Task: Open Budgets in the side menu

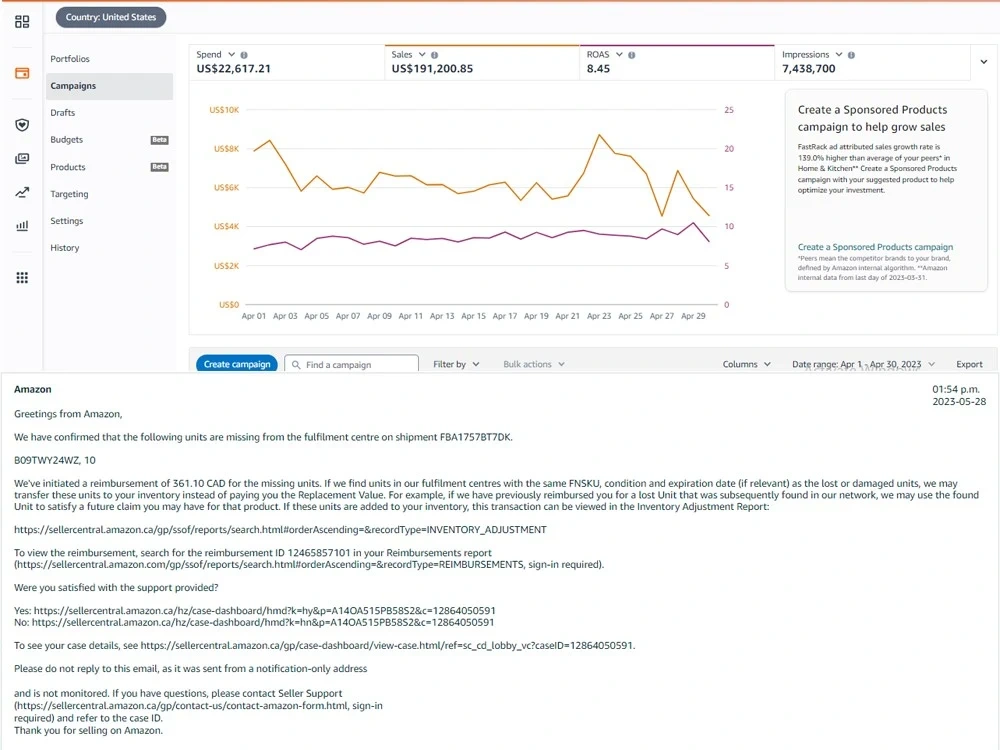Action: pyautogui.click(x=66, y=140)
